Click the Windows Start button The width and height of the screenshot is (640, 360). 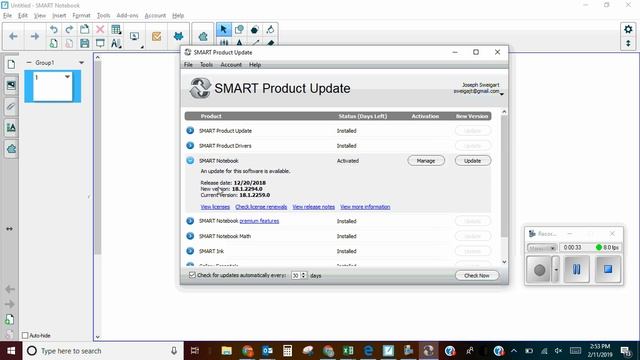11,351
